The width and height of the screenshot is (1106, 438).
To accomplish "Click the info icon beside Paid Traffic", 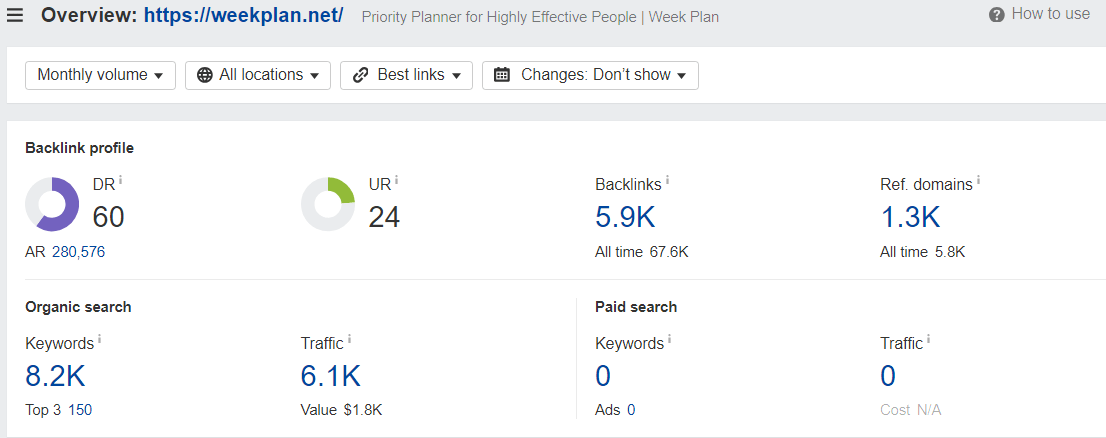I will tap(928, 340).
